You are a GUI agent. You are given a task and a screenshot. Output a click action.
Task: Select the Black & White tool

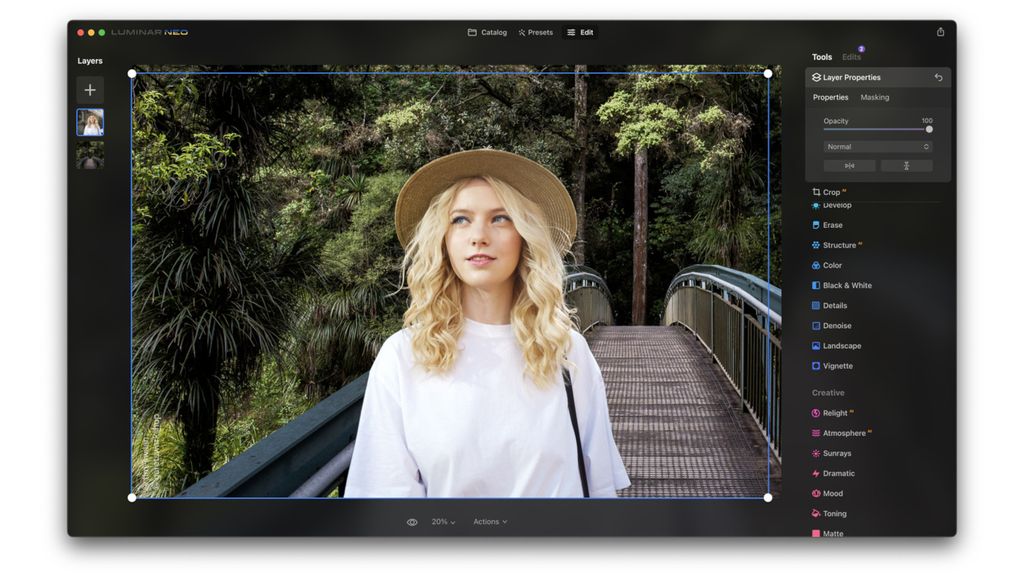pos(847,285)
